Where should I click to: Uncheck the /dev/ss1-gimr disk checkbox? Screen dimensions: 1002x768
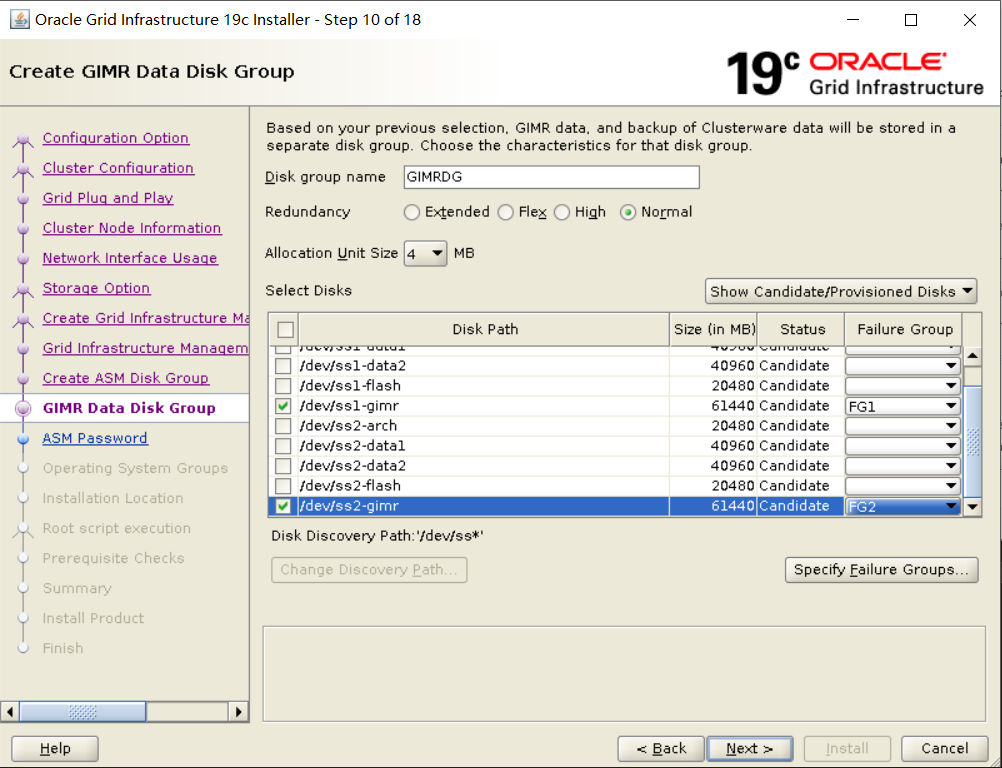pyautogui.click(x=282, y=406)
